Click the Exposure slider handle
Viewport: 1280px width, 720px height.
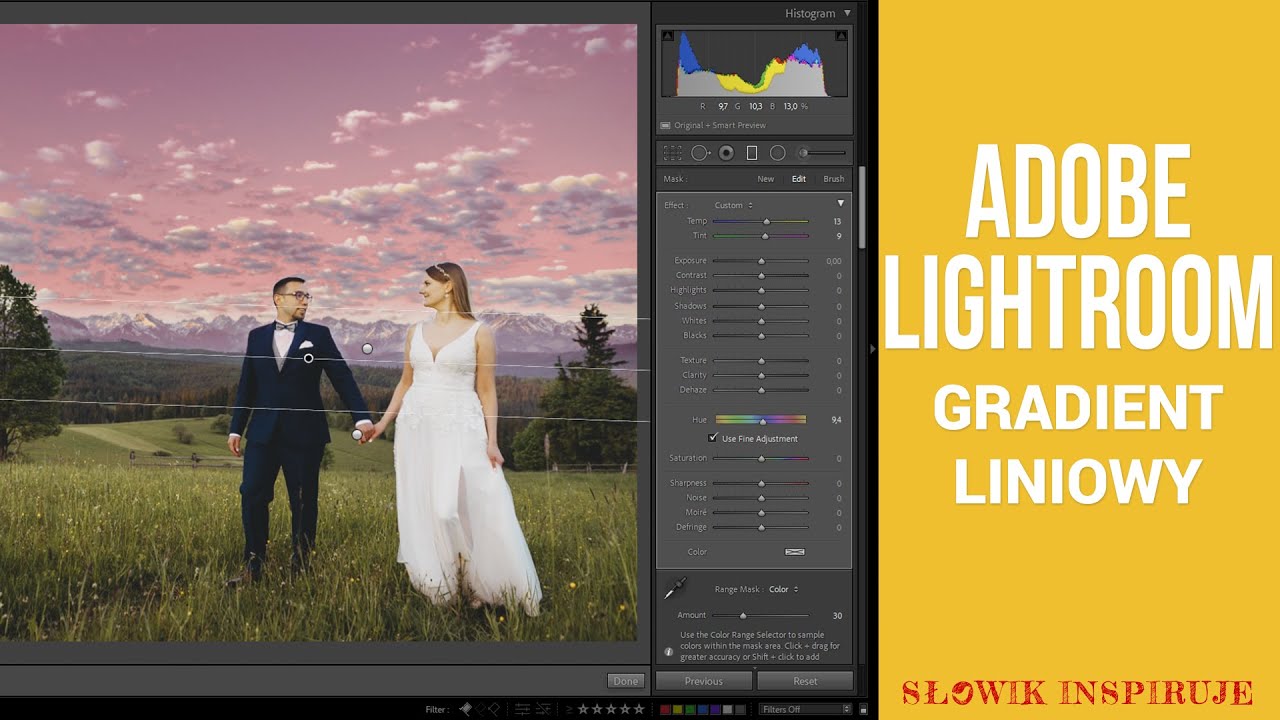[x=761, y=261]
